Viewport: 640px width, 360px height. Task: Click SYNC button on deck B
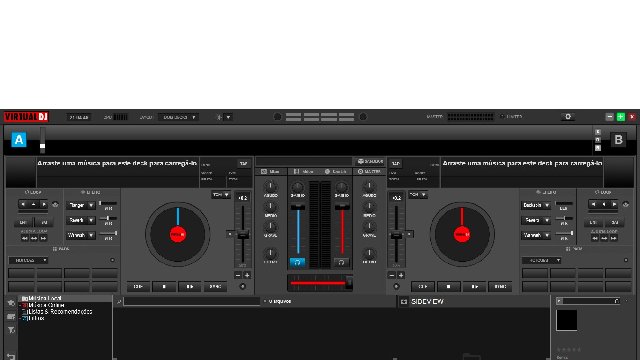point(500,287)
